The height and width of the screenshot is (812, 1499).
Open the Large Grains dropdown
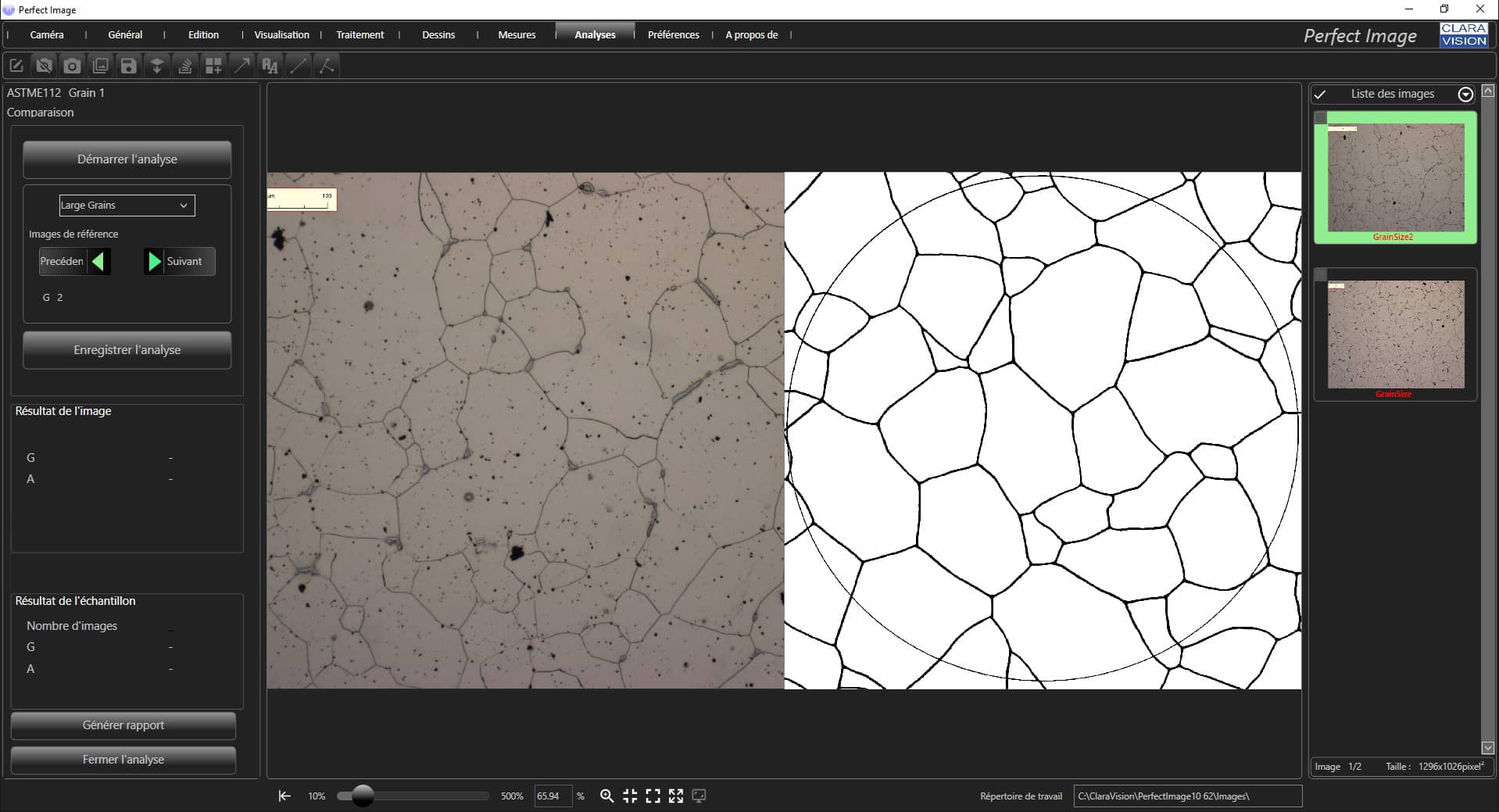(x=127, y=205)
